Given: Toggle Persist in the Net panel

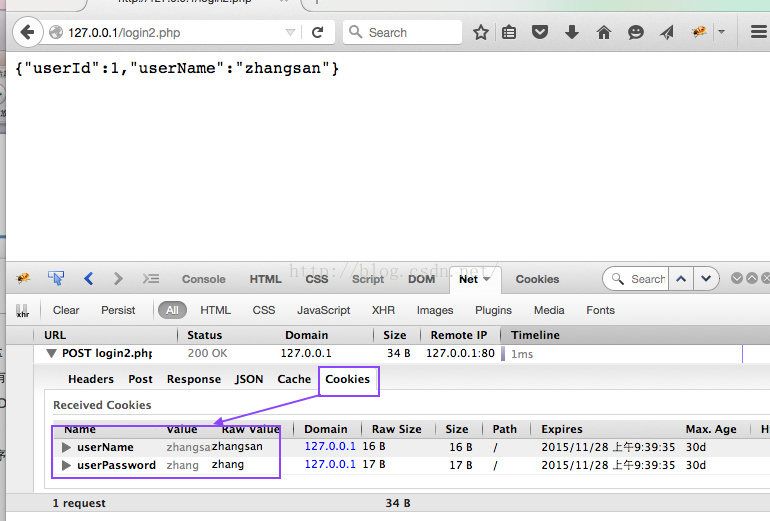Looking at the screenshot, I should pos(118,310).
